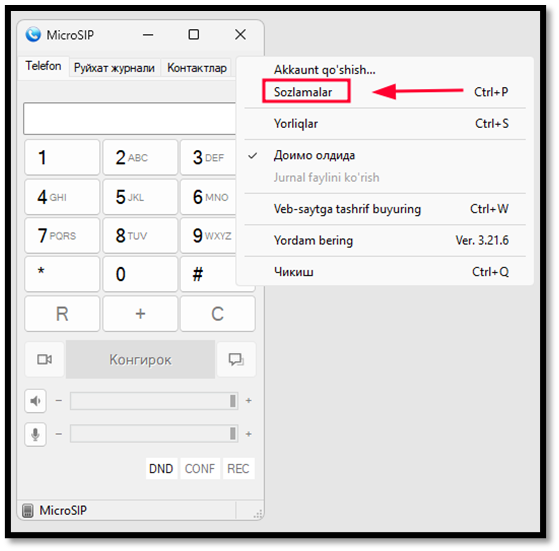Adjust the speaker volume slider
The height and width of the screenshot is (551, 559).
pos(154,401)
